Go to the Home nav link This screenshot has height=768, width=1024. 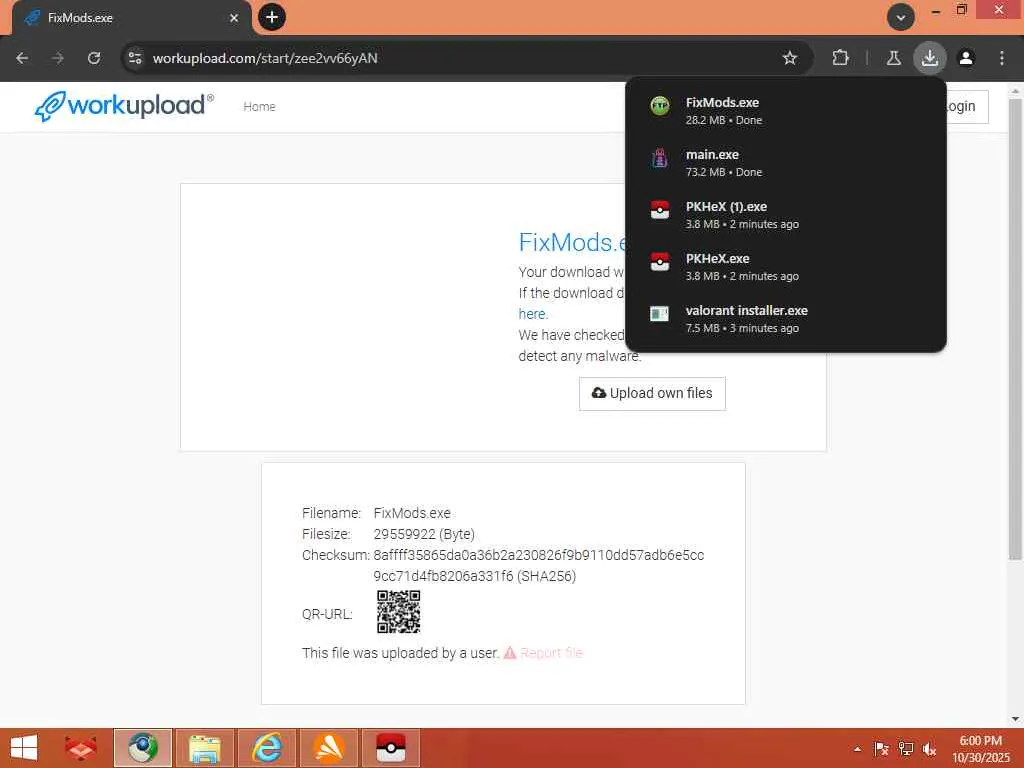(259, 106)
